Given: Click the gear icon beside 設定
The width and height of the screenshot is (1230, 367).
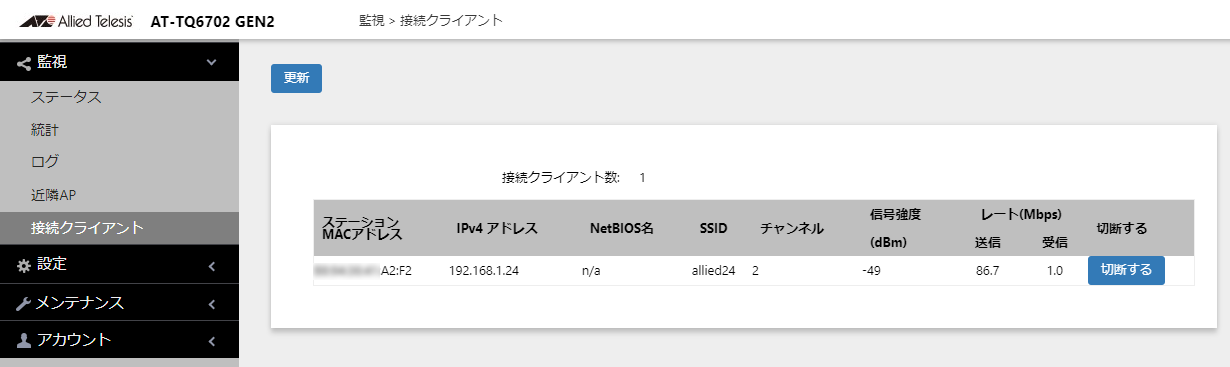Looking at the screenshot, I should click(x=25, y=265).
